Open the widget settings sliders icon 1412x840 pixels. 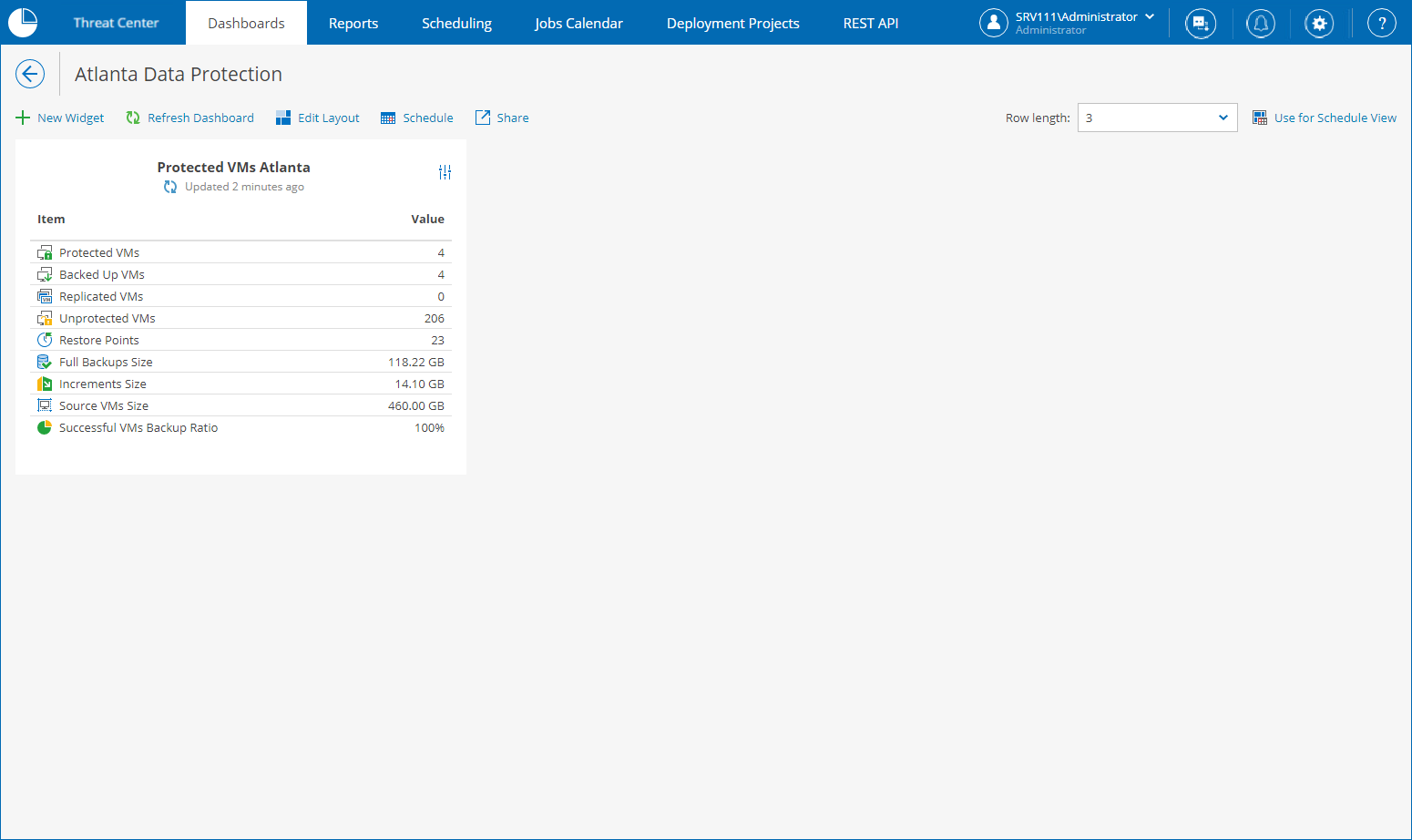(445, 172)
